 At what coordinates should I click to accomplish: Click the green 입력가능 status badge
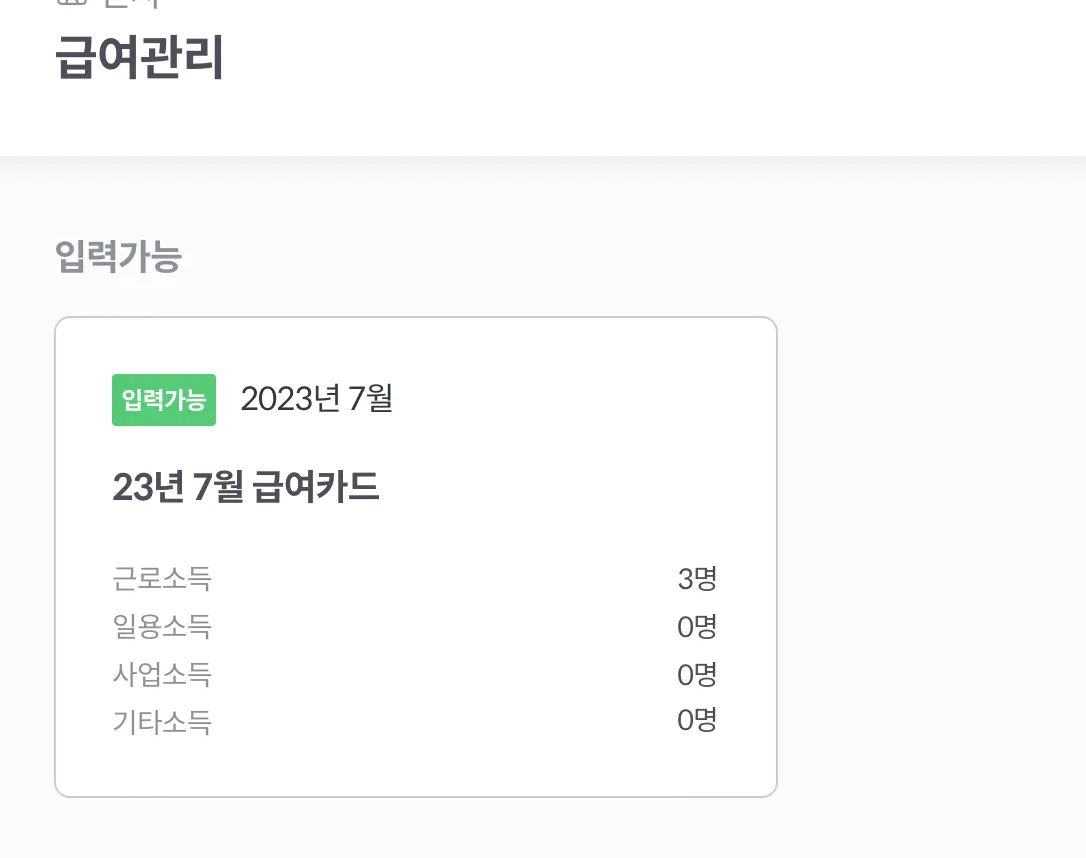(163, 400)
